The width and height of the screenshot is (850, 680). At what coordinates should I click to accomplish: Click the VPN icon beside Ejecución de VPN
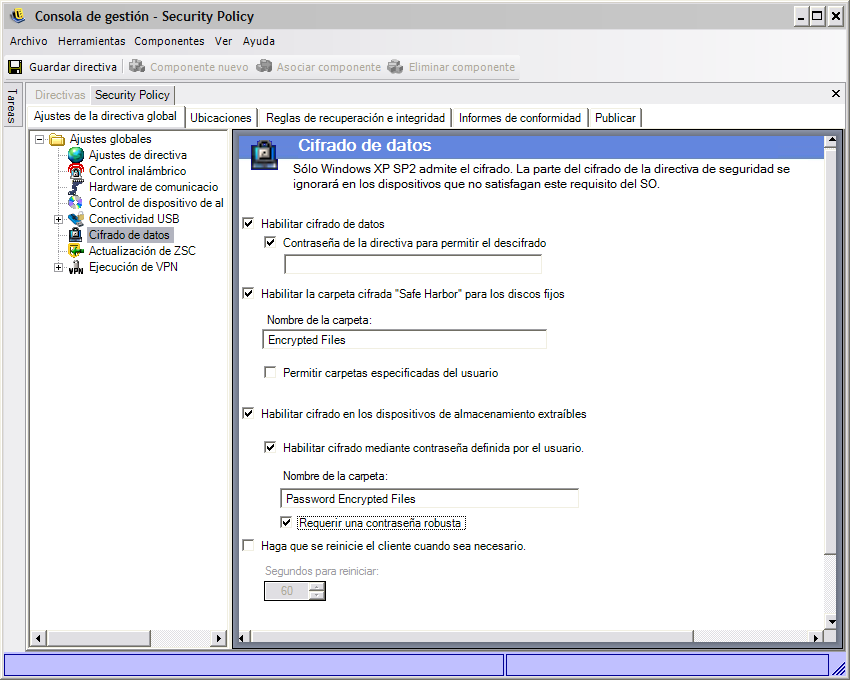[76, 267]
